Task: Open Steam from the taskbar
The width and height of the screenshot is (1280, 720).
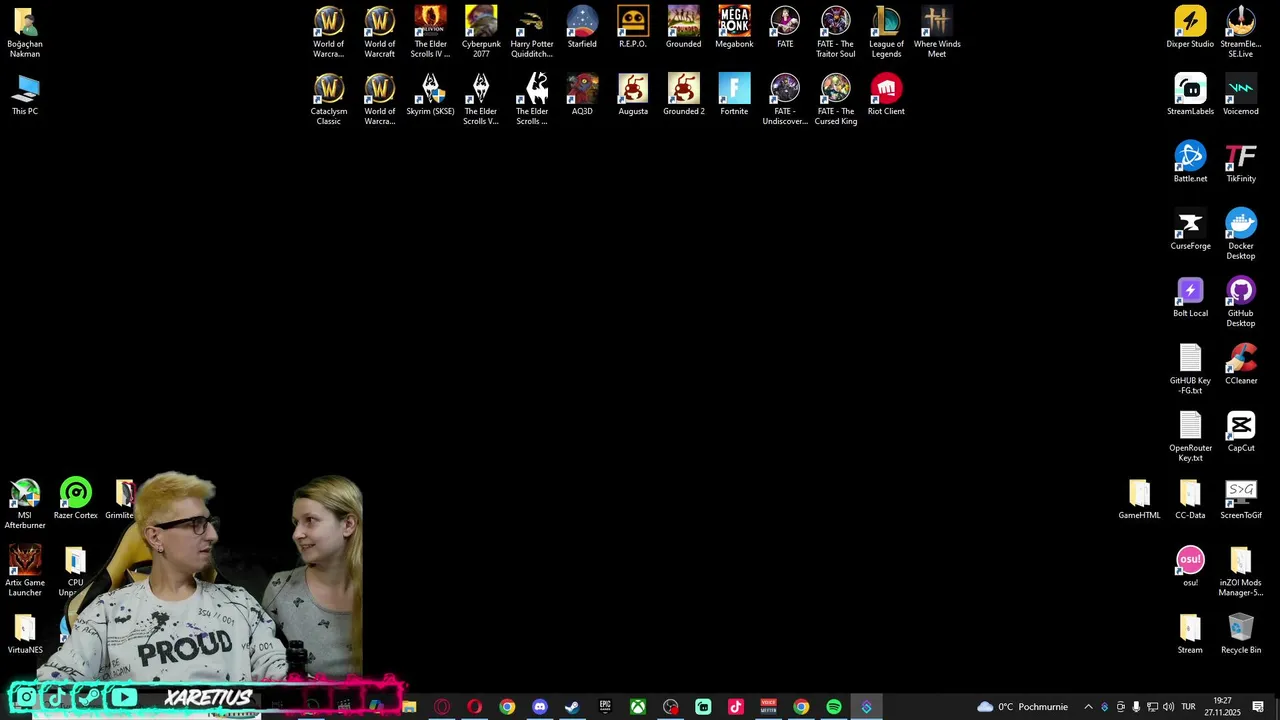Action: click(x=572, y=707)
